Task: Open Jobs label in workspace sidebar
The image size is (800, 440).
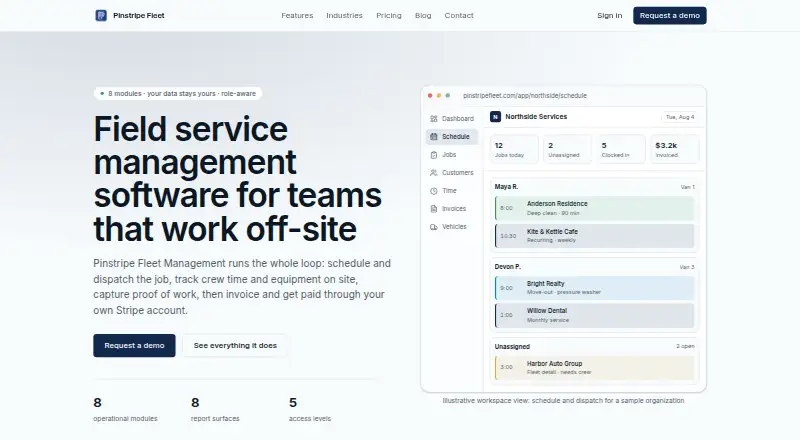Action: pyautogui.click(x=449, y=155)
